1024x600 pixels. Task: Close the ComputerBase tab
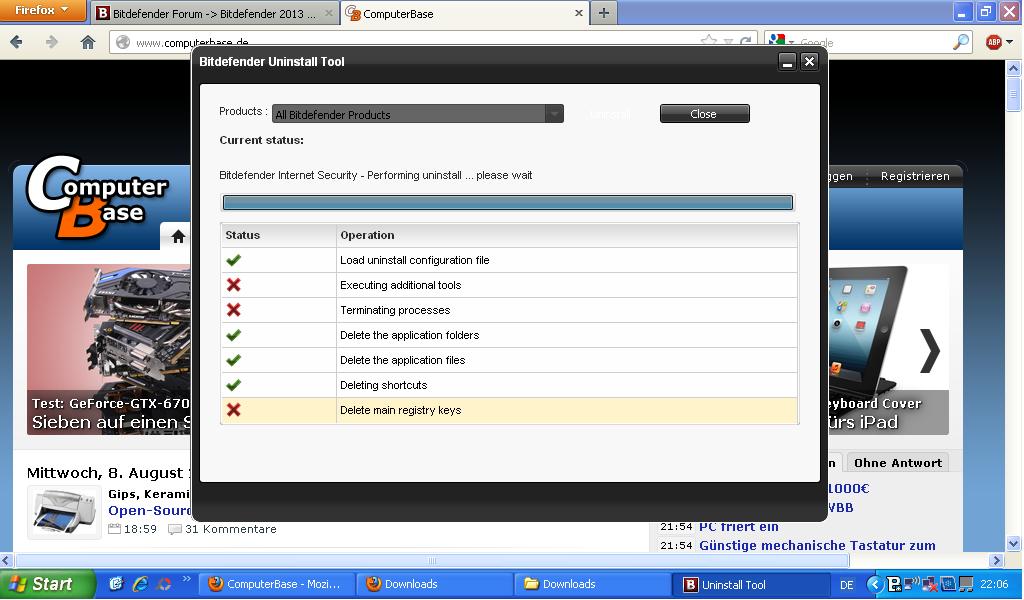click(x=579, y=13)
